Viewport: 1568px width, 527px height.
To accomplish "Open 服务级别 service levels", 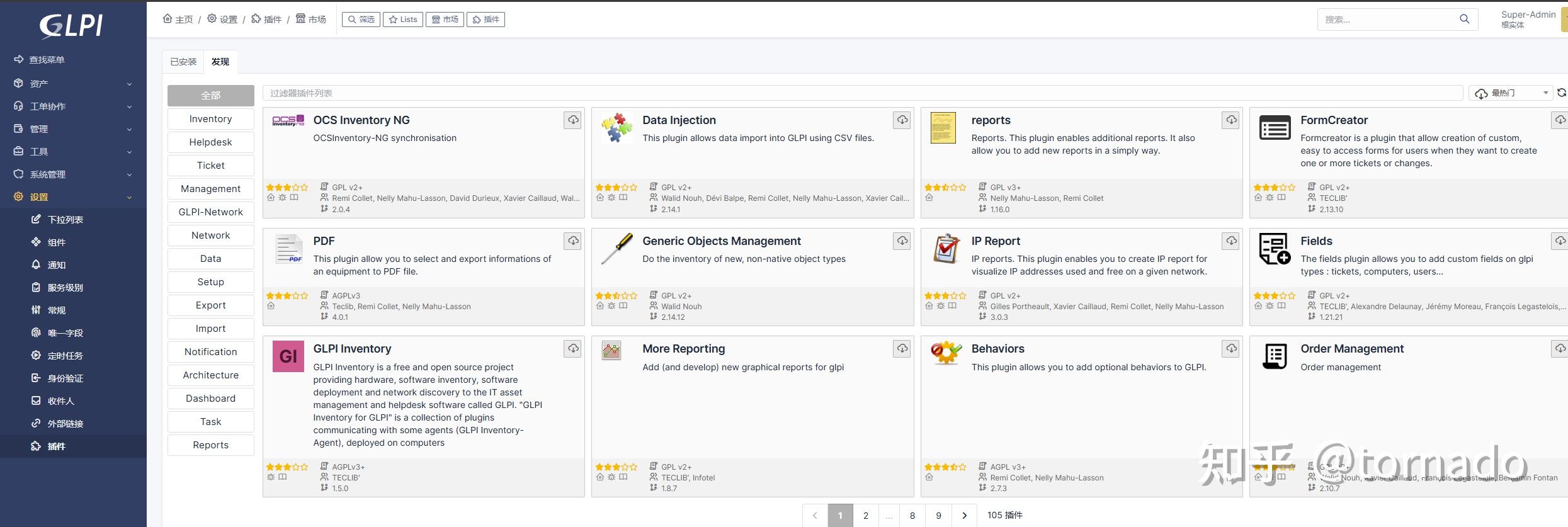I will [65, 288].
